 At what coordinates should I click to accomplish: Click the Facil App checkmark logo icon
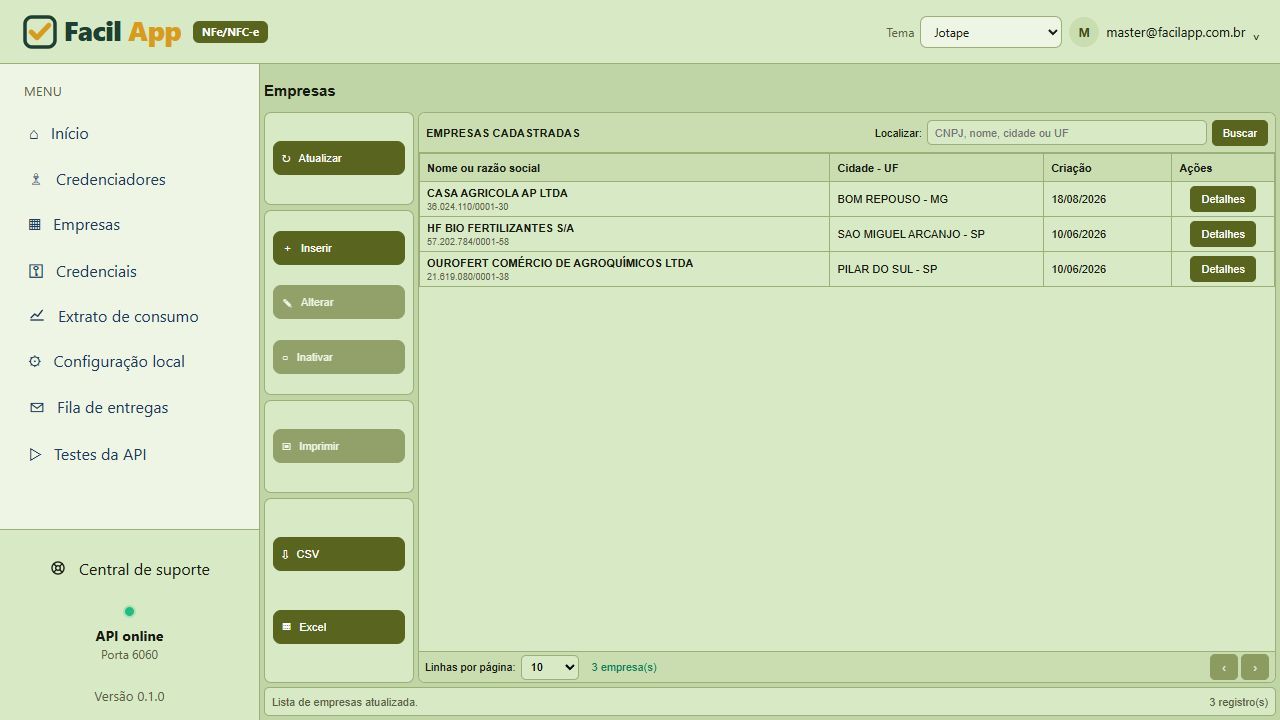(40, 32)
